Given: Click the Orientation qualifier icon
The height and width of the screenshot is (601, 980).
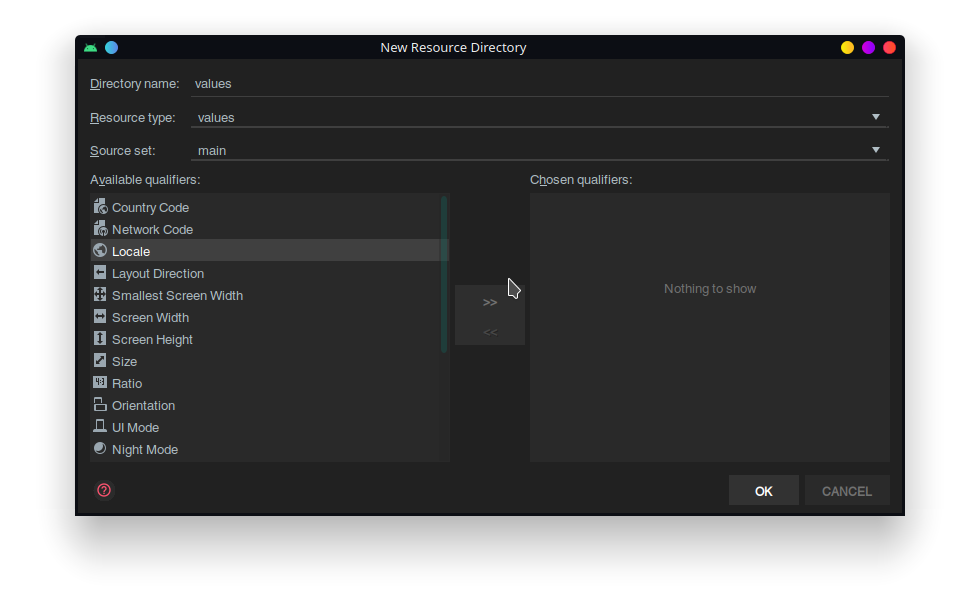Looking at the screenshot, I should point(100,404).
